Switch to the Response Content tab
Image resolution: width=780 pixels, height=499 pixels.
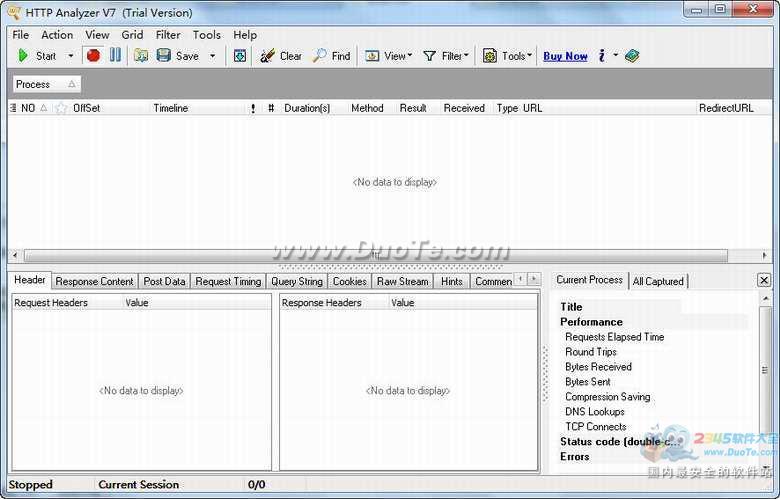pyautogui.click(x=95, y=282)
